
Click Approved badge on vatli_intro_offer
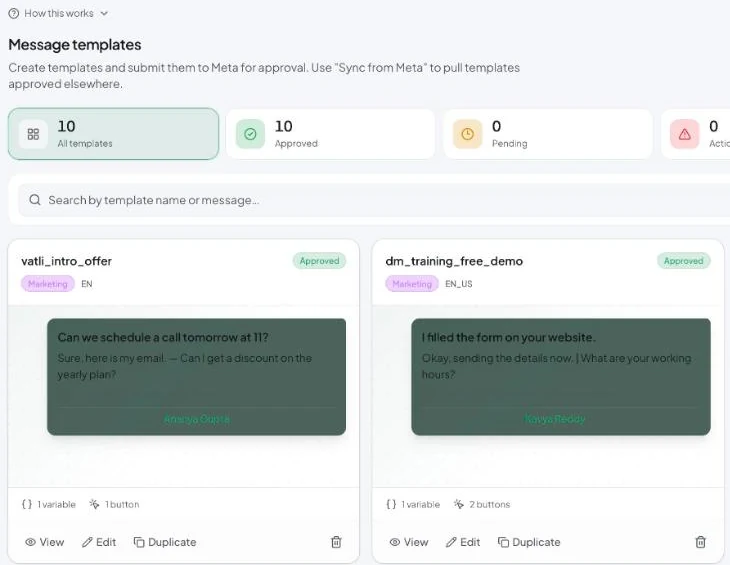coord(319,261)
